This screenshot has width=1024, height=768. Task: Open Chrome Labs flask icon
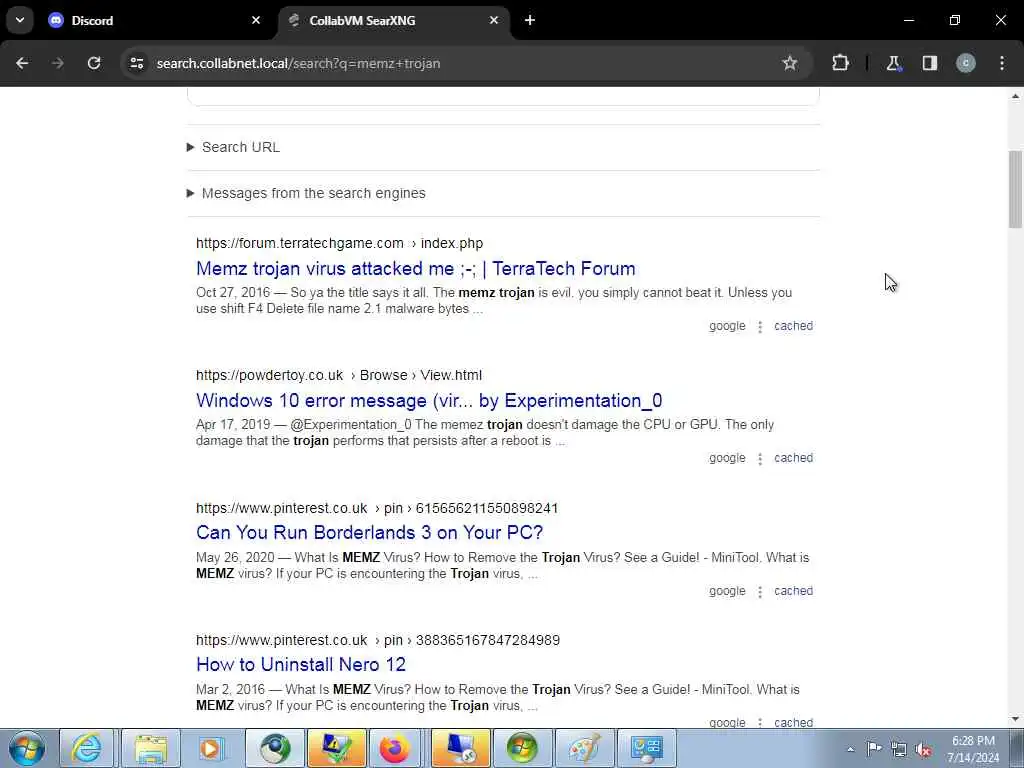click(893, 63)
